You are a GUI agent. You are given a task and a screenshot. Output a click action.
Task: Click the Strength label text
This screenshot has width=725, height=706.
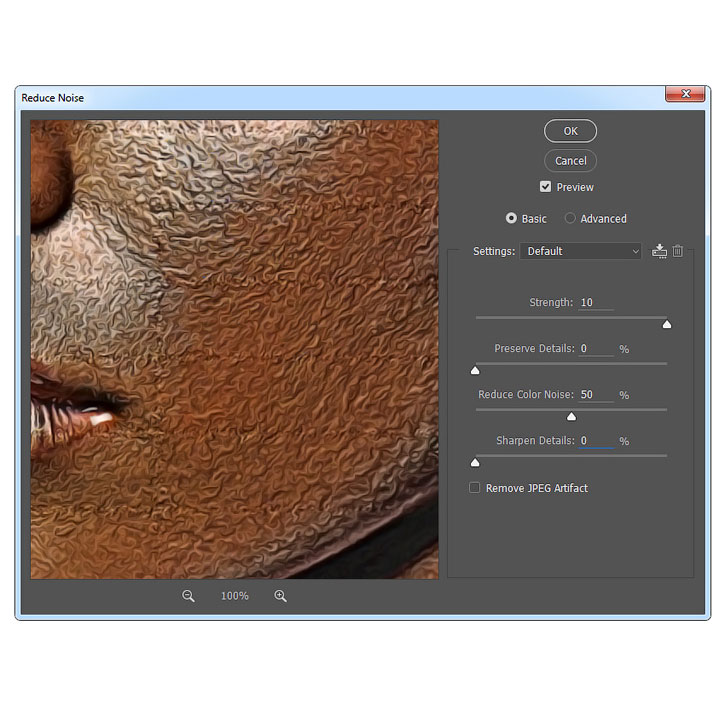click(x=551, y=302)
